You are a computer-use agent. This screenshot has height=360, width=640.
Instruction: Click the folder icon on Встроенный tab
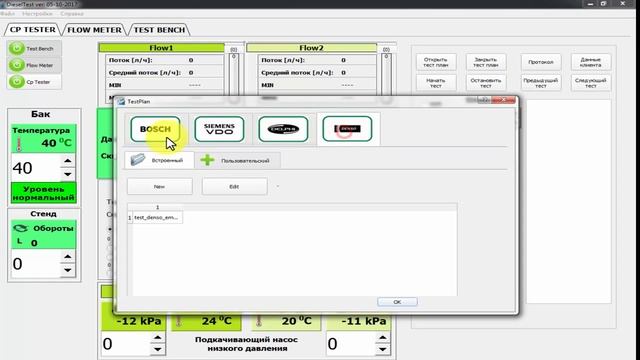(138, 160)
